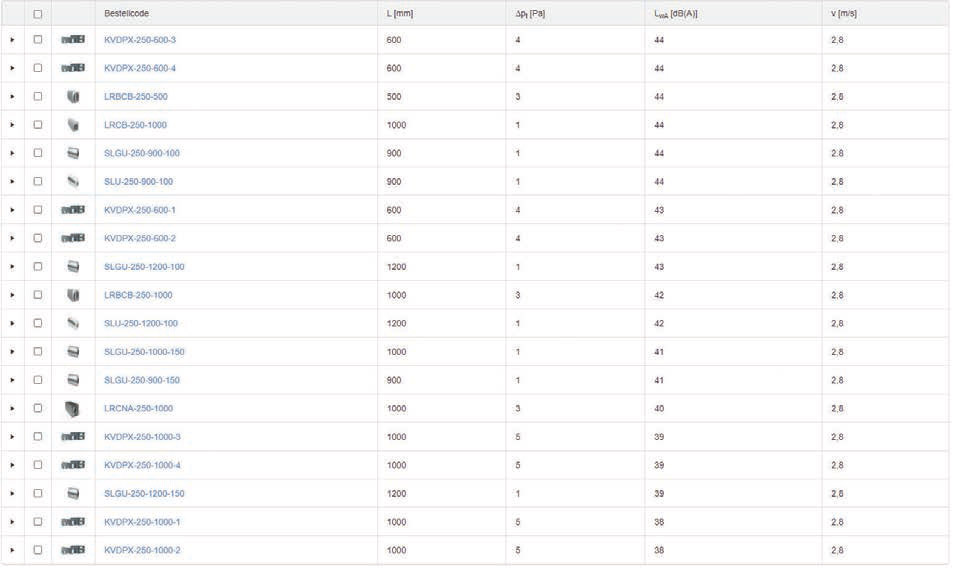Click the KVDPX-250-1000-2 product thumbnail icon

pos(73,550)
